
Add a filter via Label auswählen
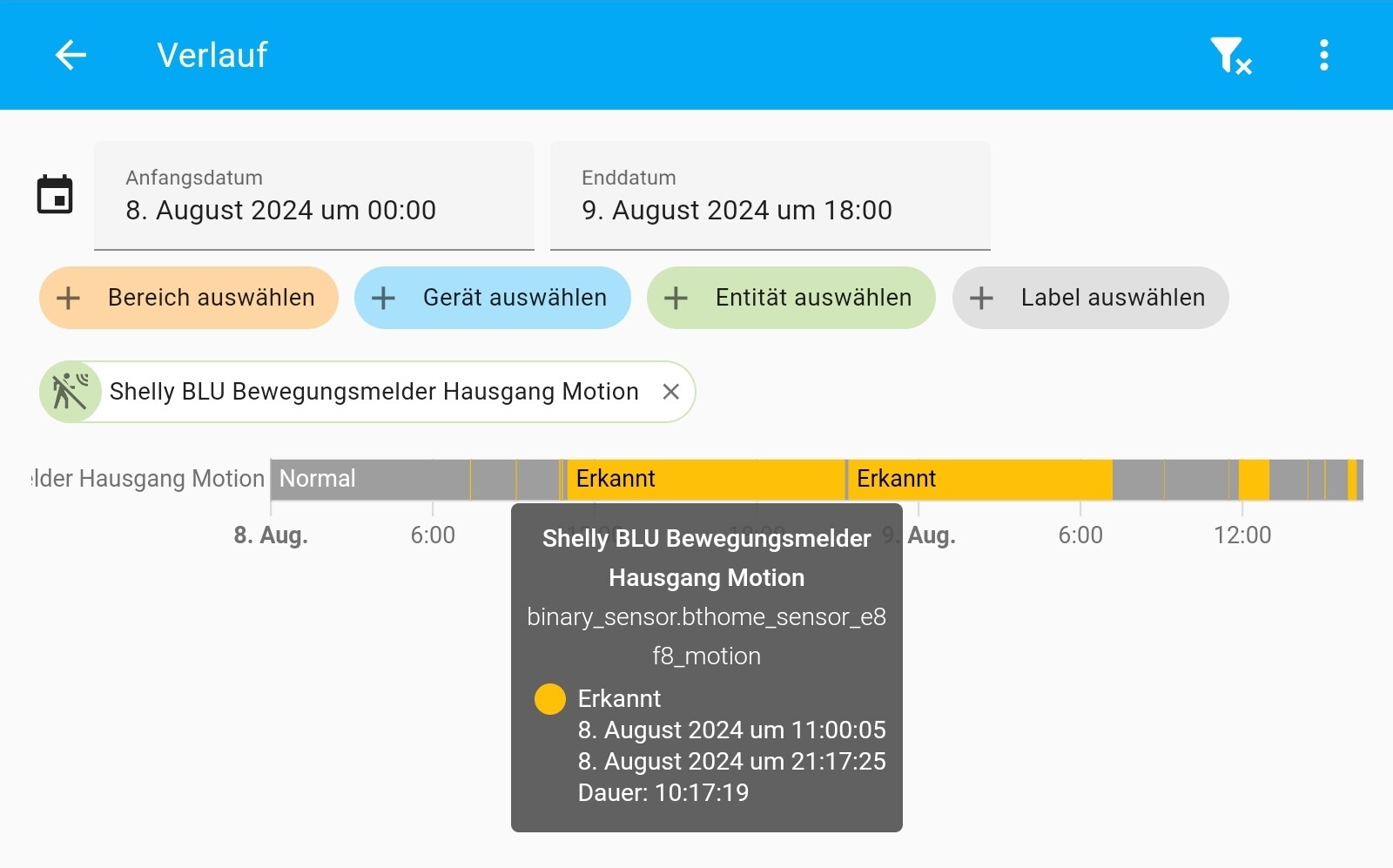point(1091,298)
